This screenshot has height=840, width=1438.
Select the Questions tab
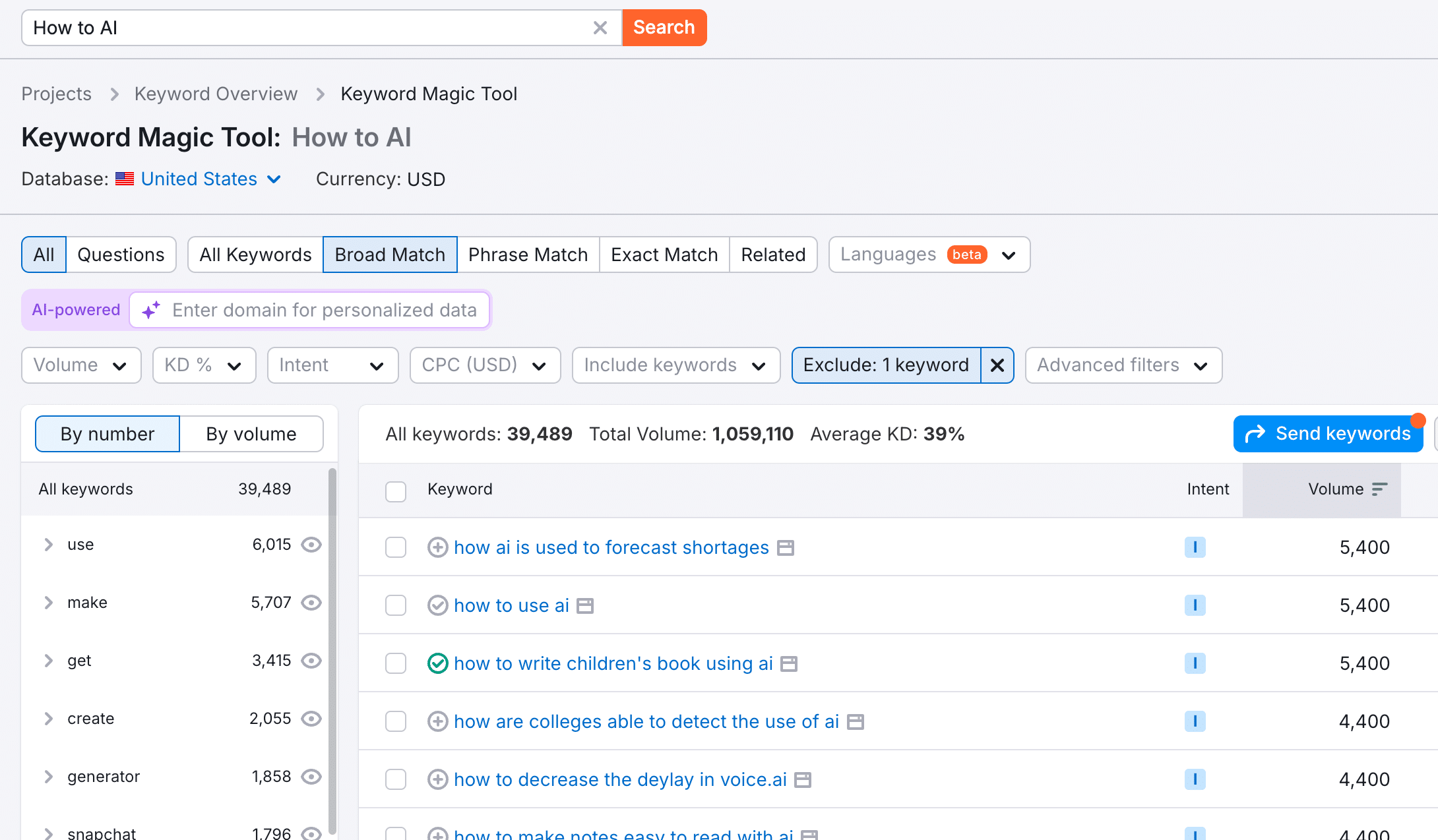(x=121, y=254)
